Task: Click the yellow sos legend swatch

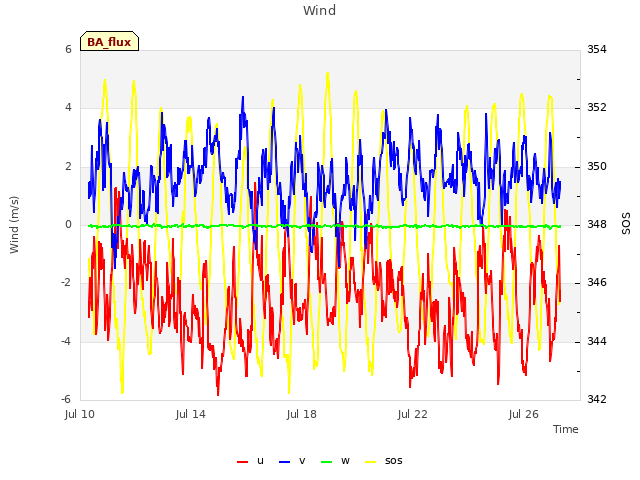Action: pos(370,462)
